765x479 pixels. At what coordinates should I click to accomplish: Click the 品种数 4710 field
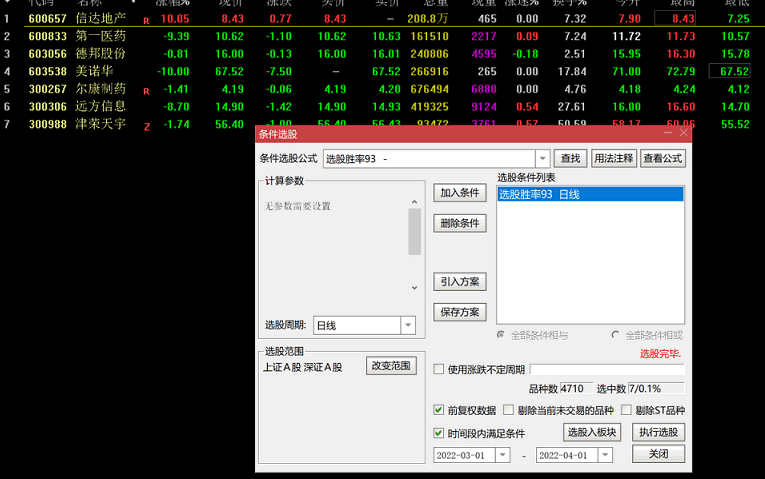(576, 388)
